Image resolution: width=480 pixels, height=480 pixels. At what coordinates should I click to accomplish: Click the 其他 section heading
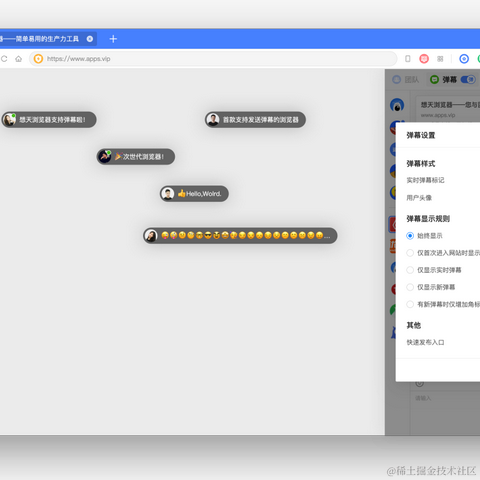tap(414, 325)
